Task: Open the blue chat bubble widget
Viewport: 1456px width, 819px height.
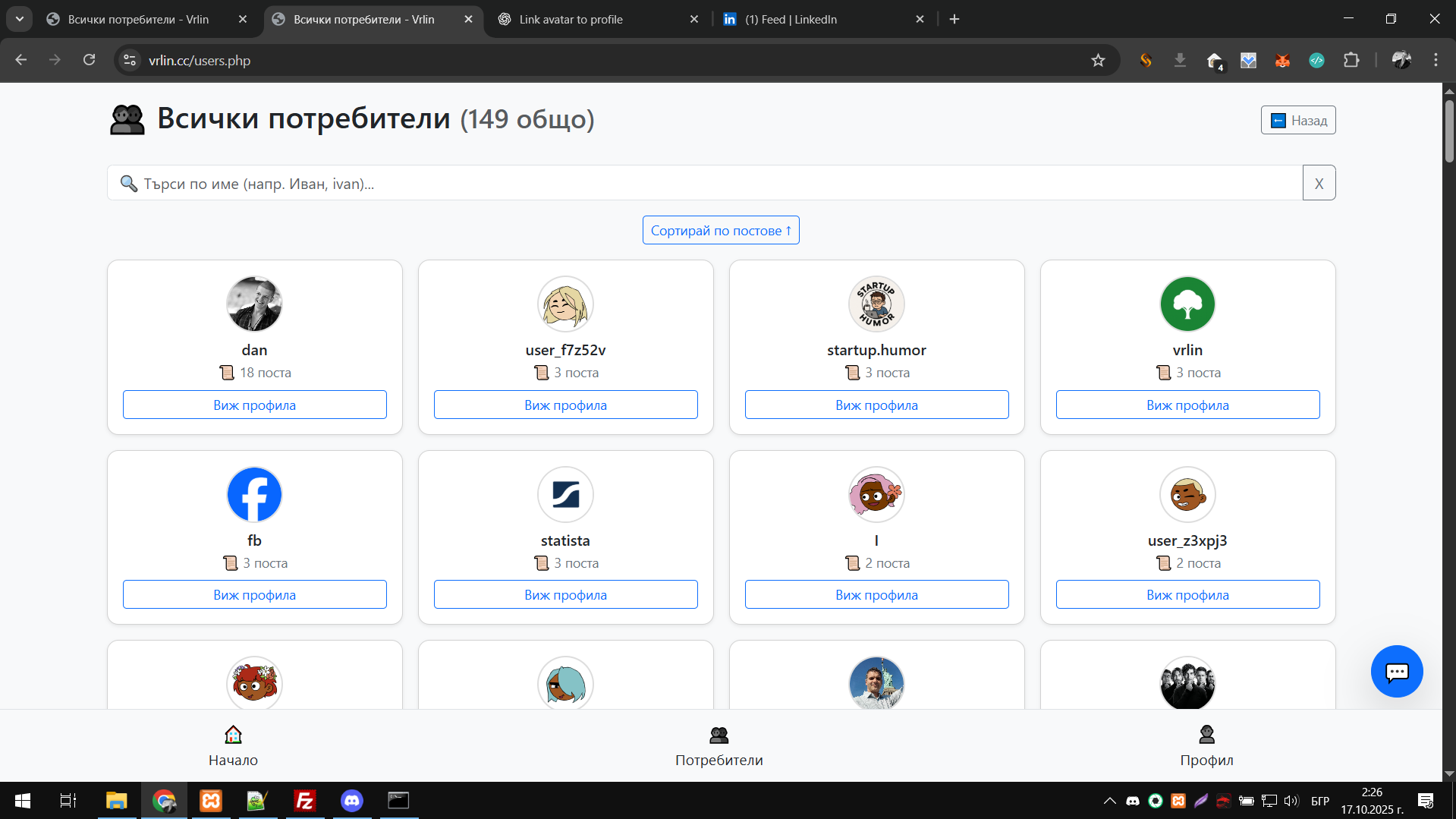Action: 1396,672
